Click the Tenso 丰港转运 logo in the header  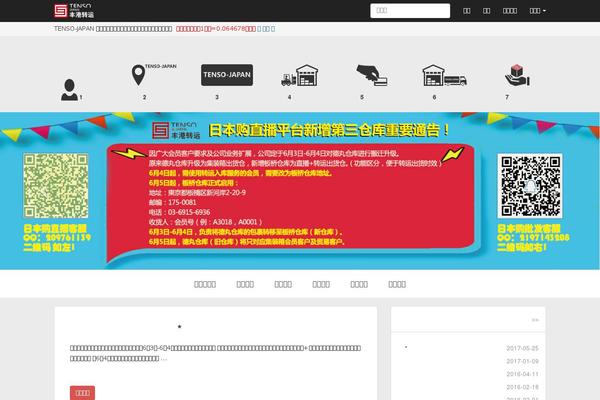point(74,11)
